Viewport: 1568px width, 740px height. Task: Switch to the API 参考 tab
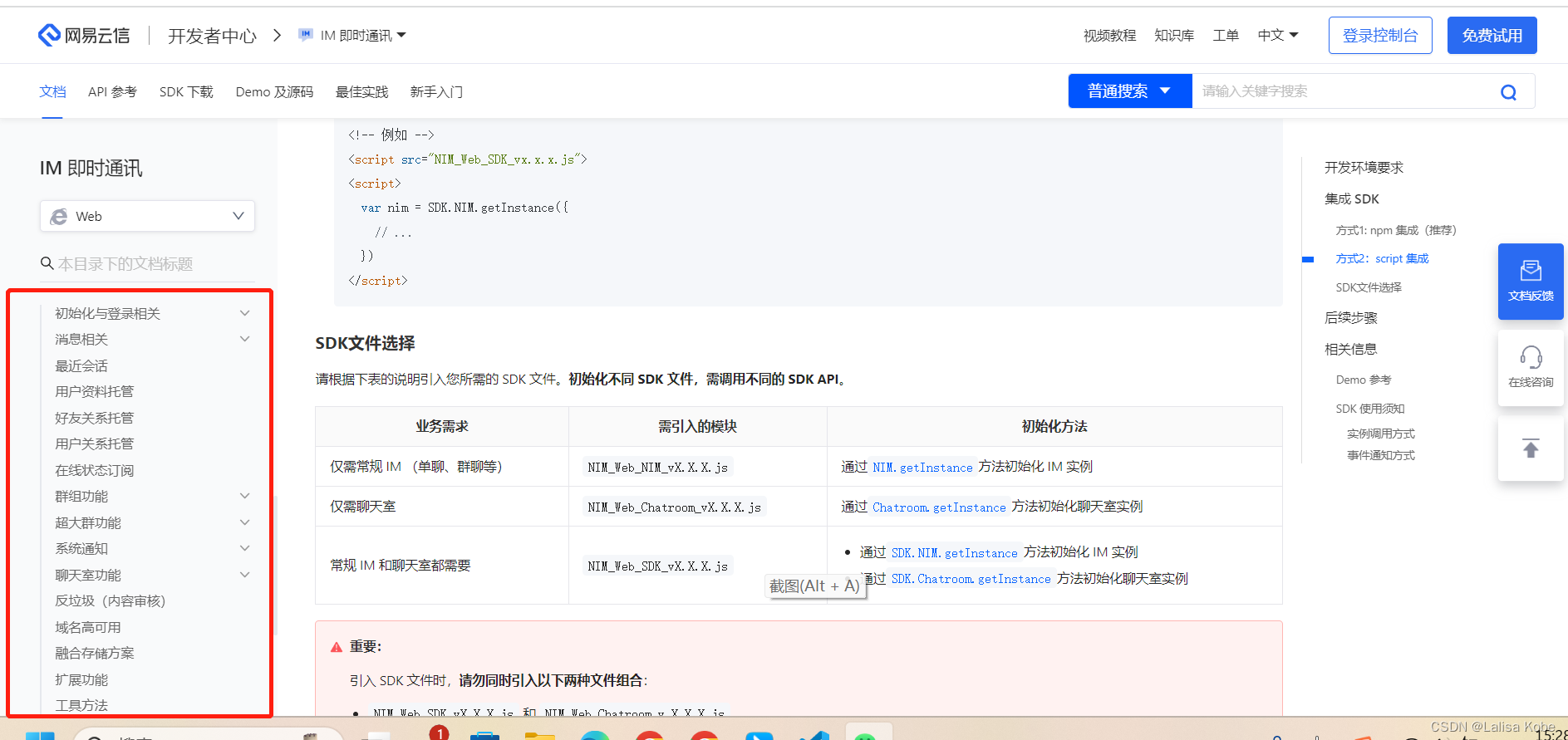coord(112,91)
